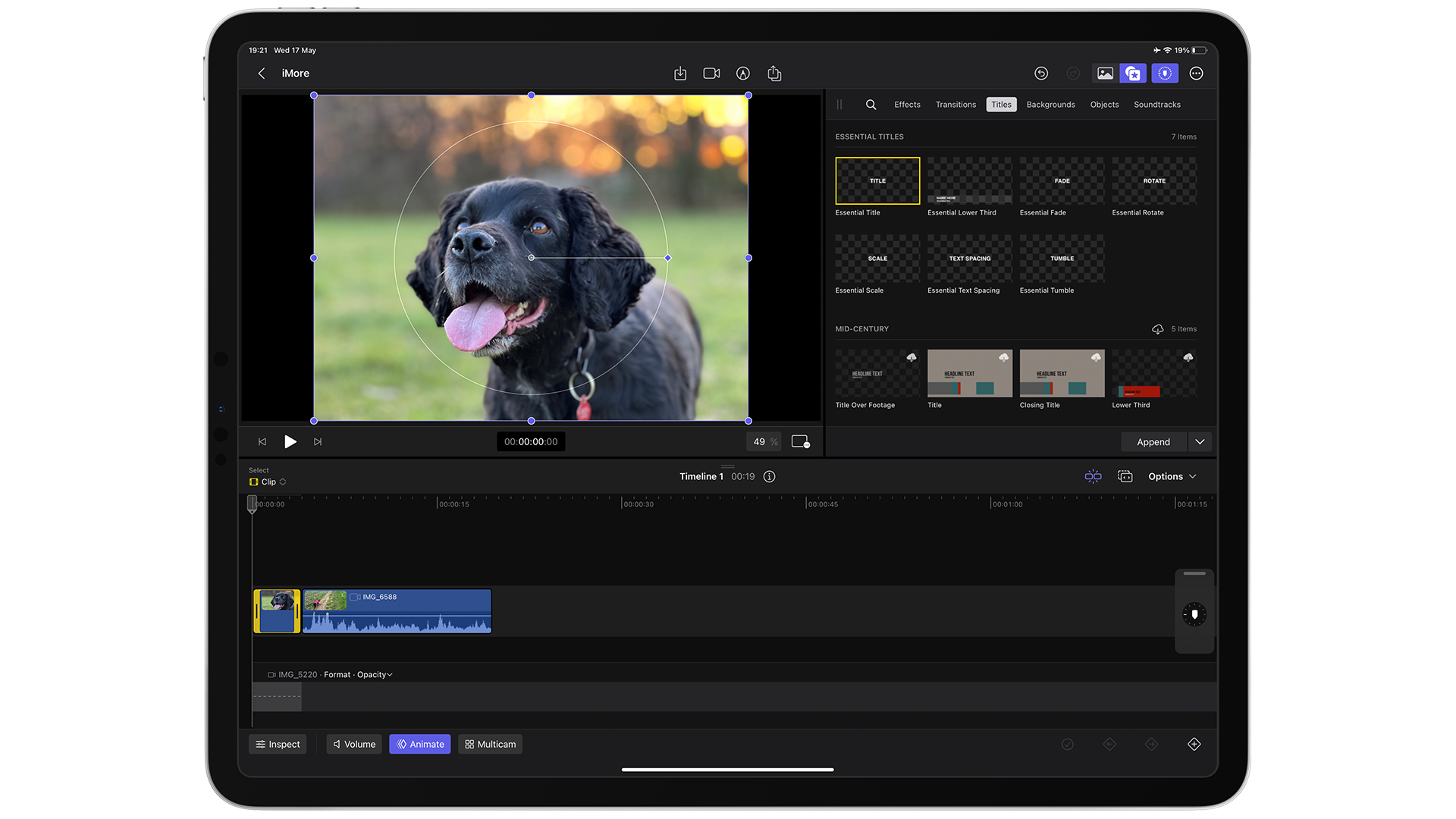The image size is (1456, 819).
Task: Click the Inspect button at bottom
Action: [279, 744]
